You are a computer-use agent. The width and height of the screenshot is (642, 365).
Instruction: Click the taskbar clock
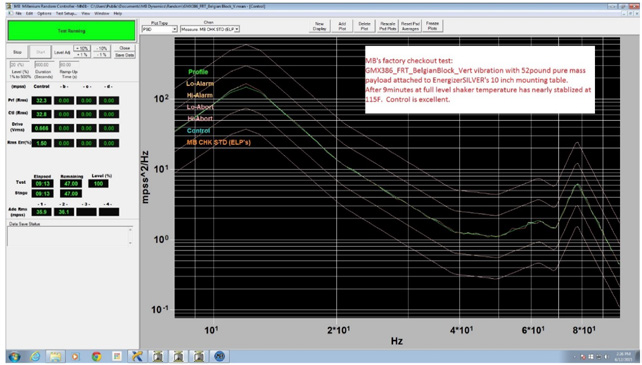pyautogui.click(x=623, y=356)
